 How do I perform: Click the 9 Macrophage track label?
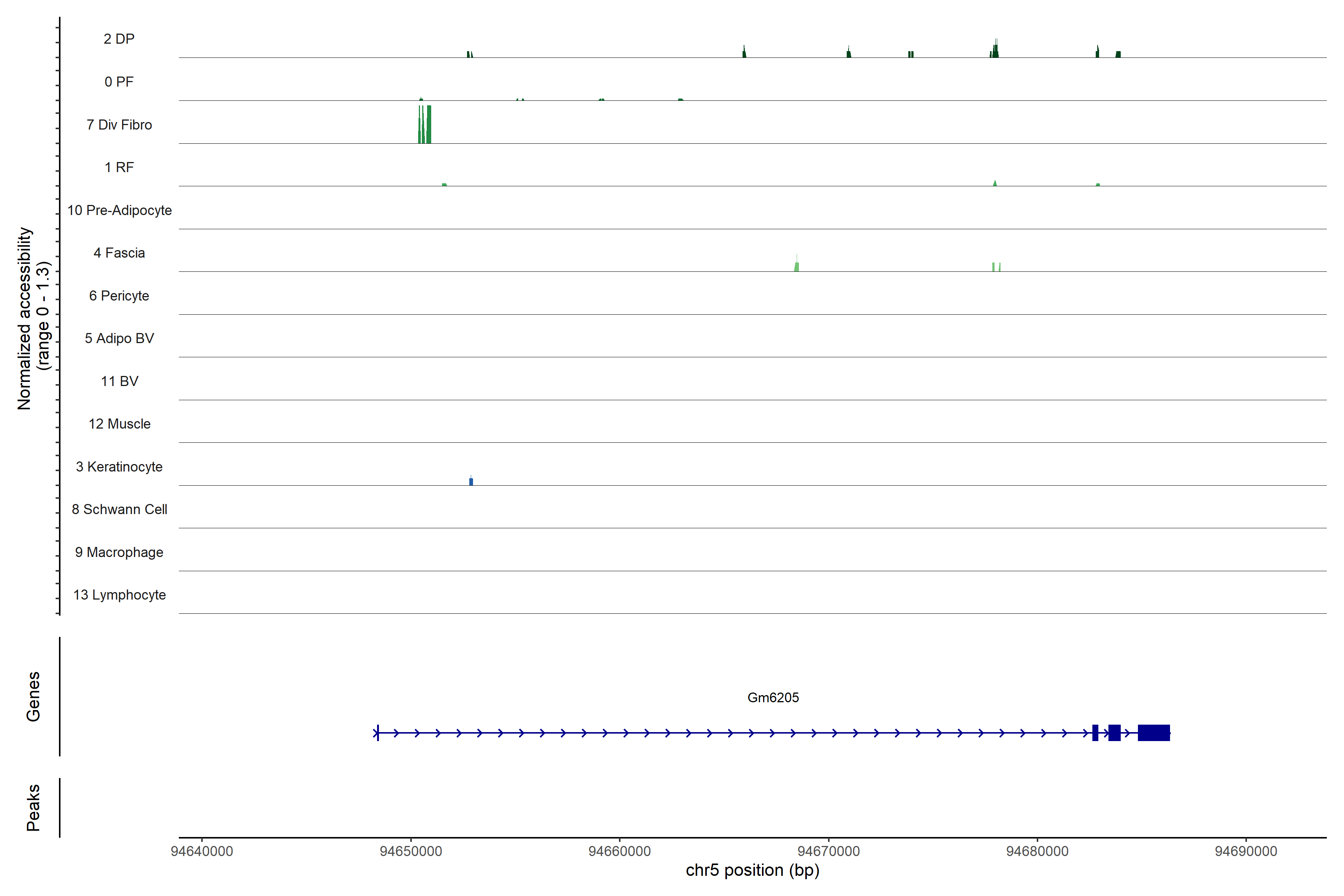click(119, 552)
